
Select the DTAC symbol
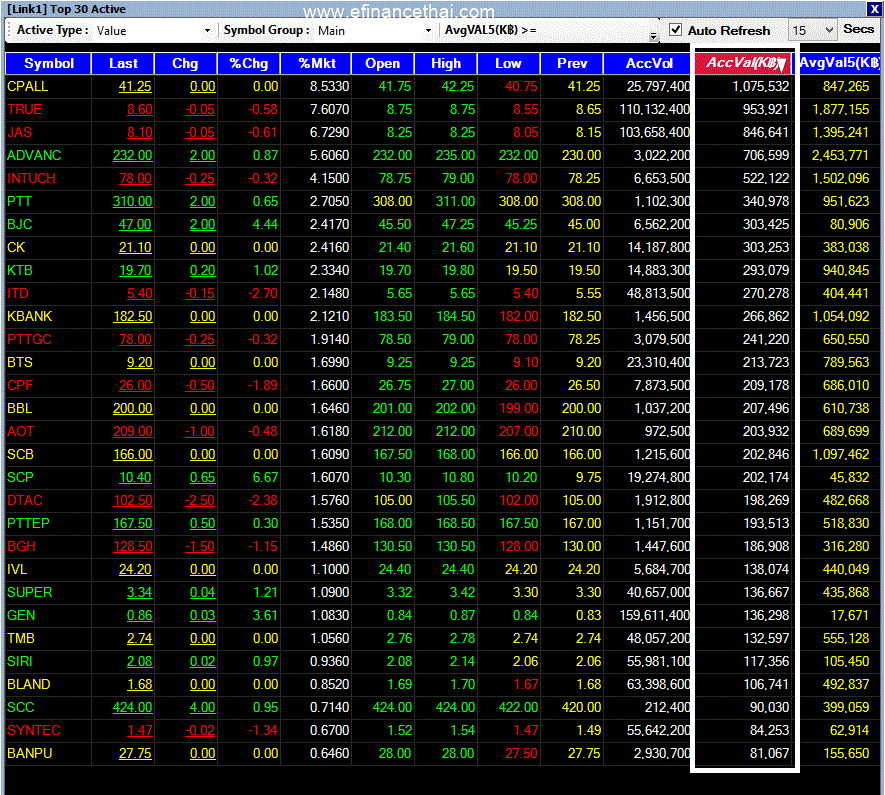[25, 500]
